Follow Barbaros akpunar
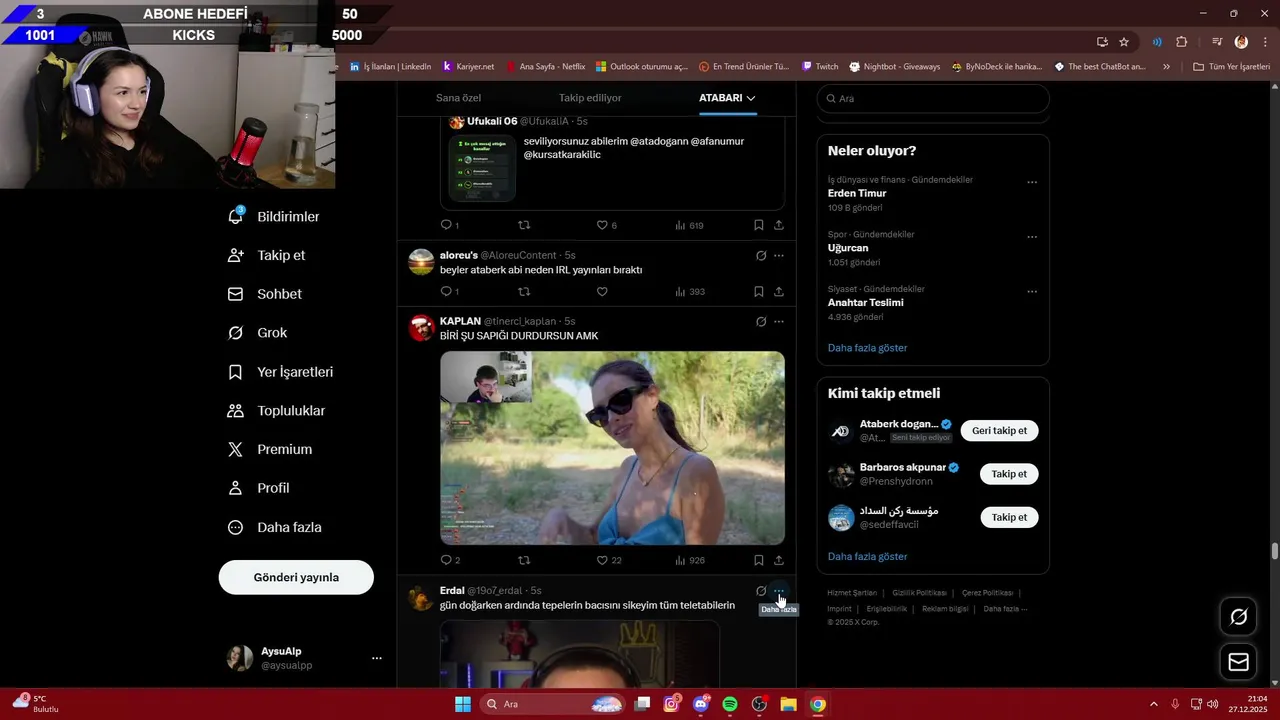This screenshot has height=720, width=1280. pos(1009,474)
